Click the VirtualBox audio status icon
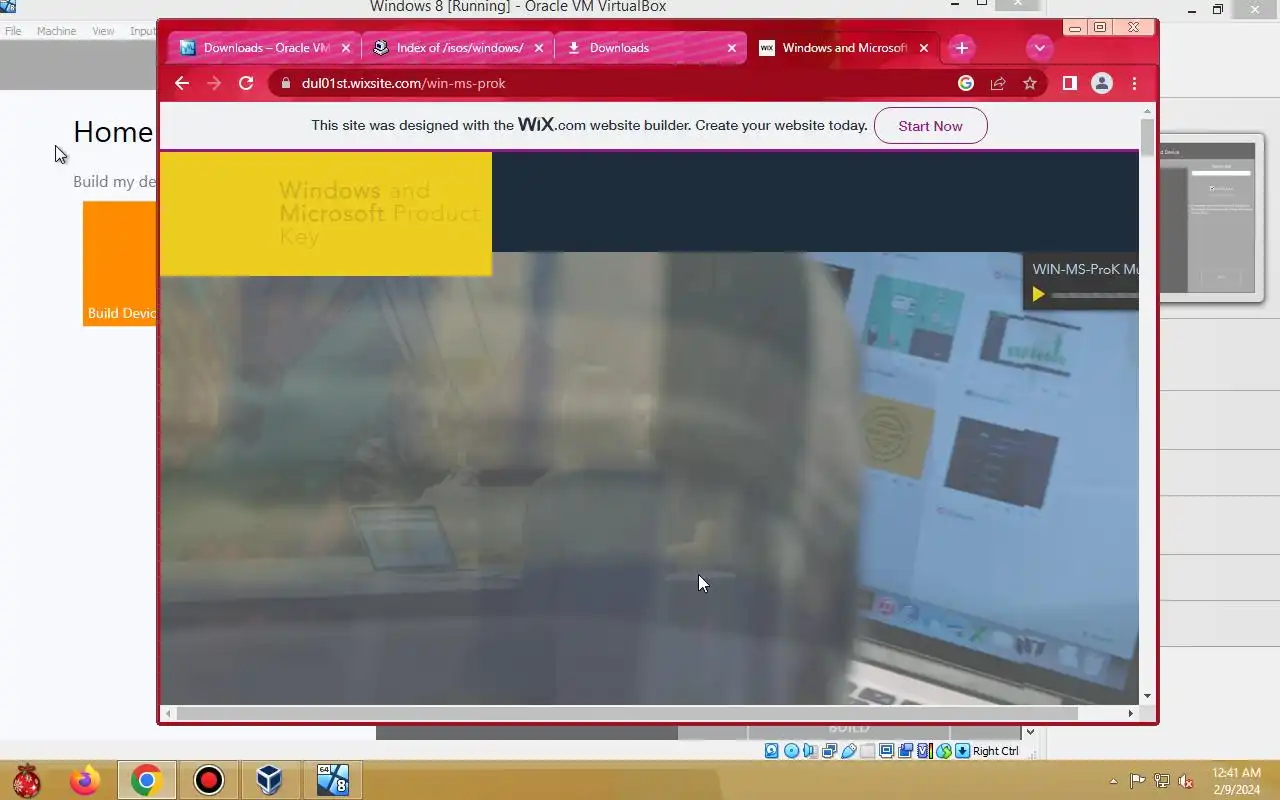 point(810,751)
